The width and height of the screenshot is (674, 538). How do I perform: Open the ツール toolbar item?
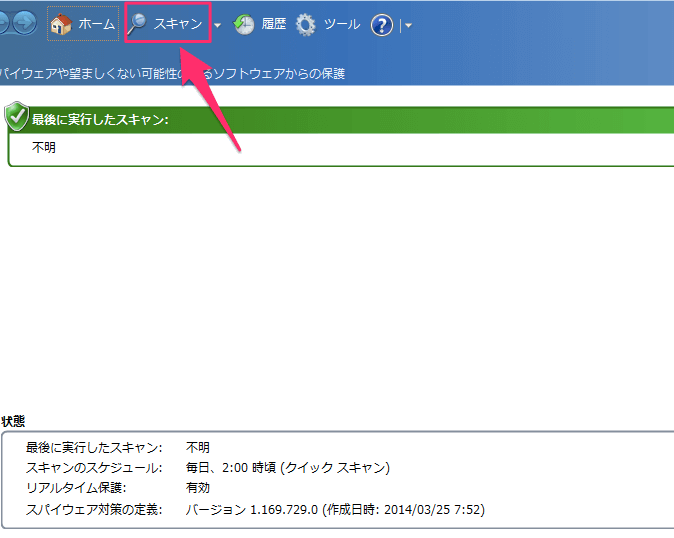click(342, 24)
